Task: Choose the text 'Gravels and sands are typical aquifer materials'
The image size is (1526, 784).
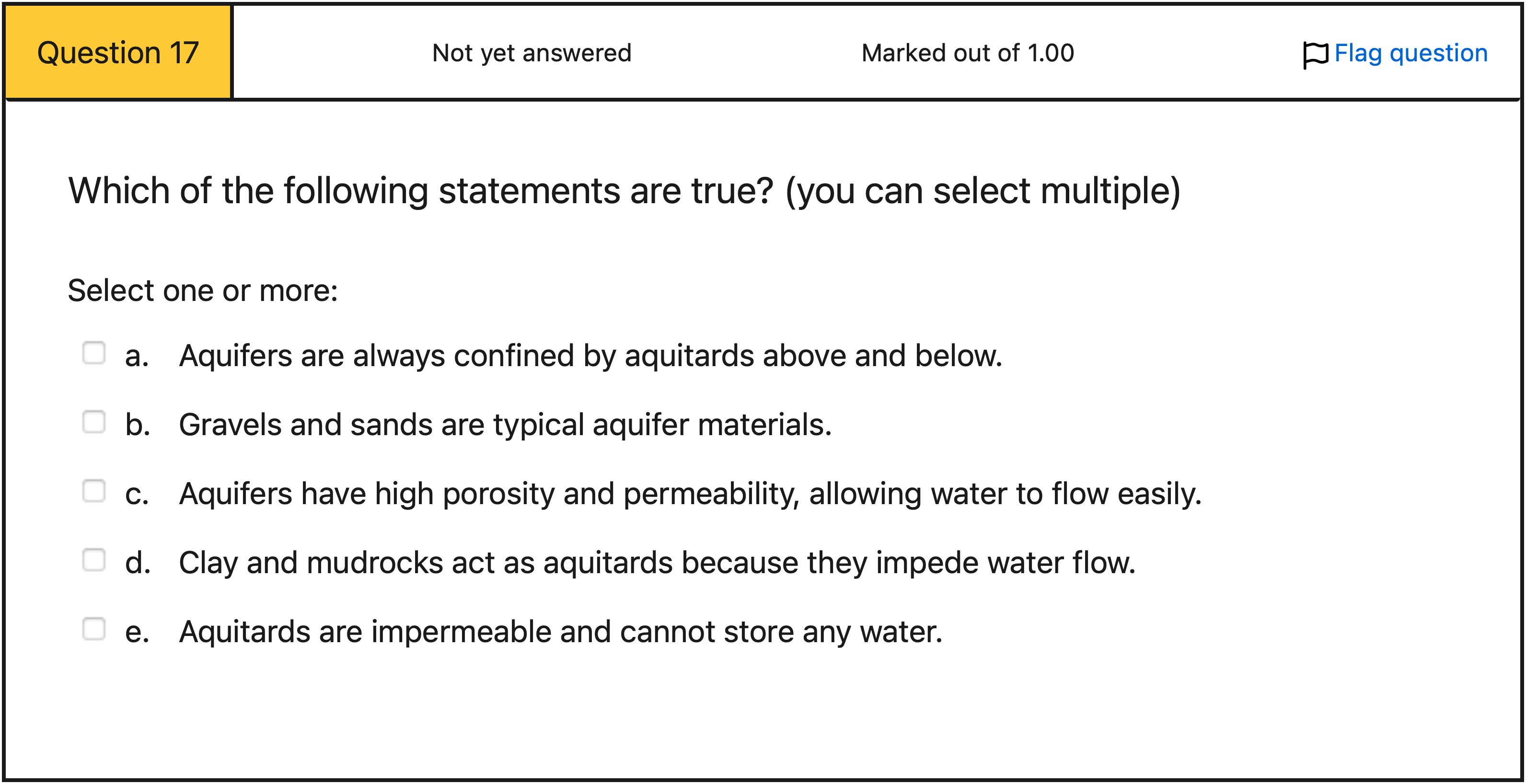Action: pos(505,425)
